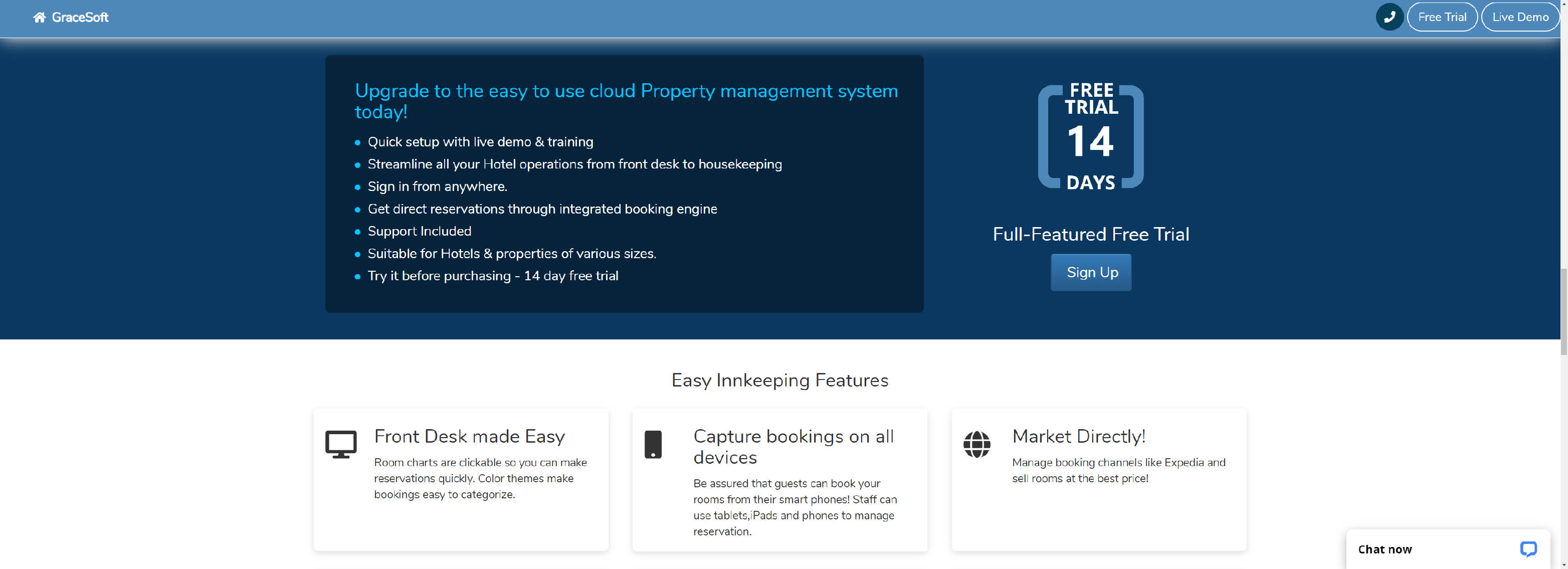Click the Market Directly! heading
Viewport: 1568px width, 569px height.
[1079, 436]
